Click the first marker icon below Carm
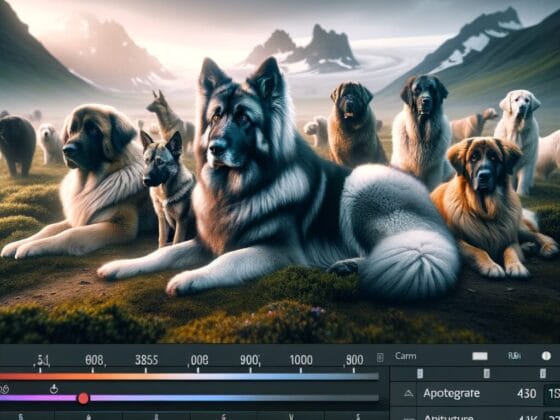560x420 pixels. 420,374
